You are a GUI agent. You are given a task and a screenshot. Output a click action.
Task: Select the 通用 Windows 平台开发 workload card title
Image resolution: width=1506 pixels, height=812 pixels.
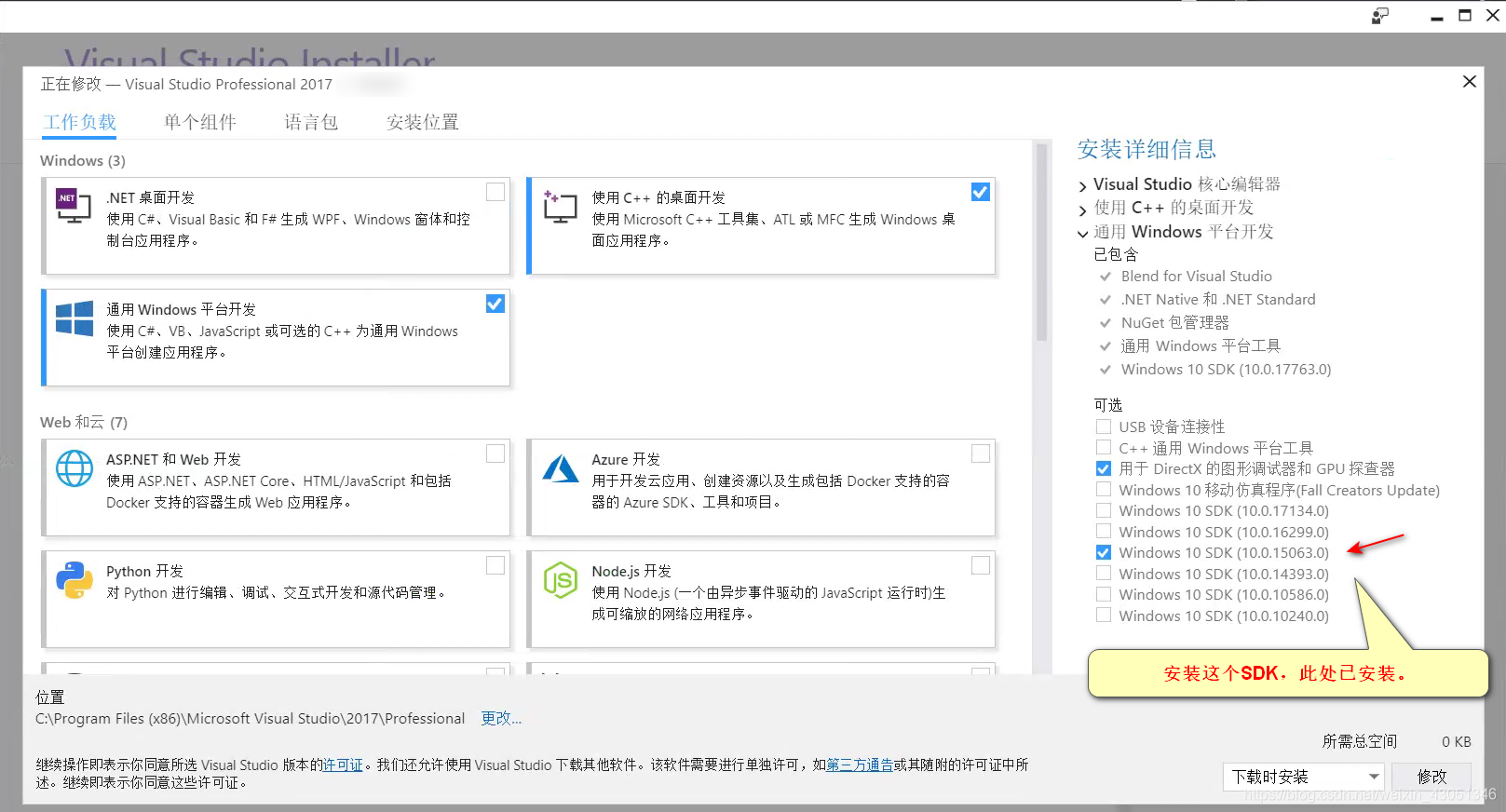point(181,309)
